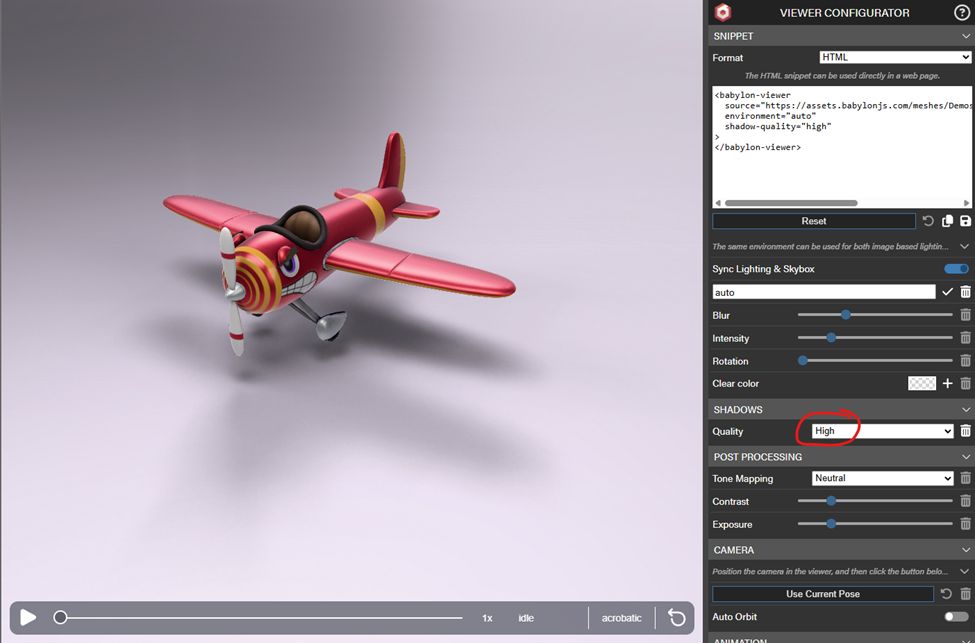This screenshot has width=975, height=643.
Task: Click the snippet horizontal scrollbar
Action: pyautogui.click(x=791, y=203)
